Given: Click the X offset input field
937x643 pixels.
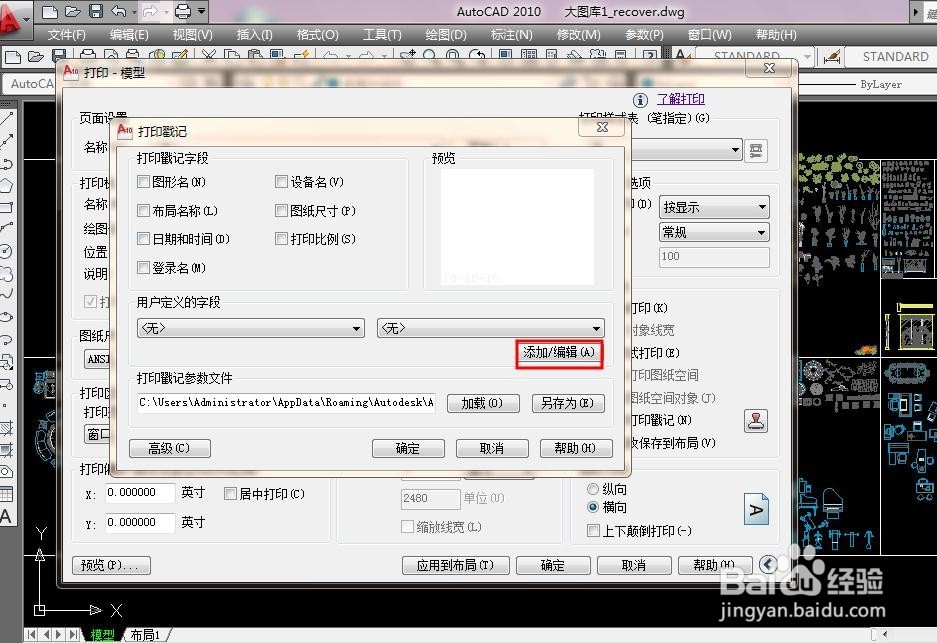Looking at the screenshot, I should click(x=140, y=492).
